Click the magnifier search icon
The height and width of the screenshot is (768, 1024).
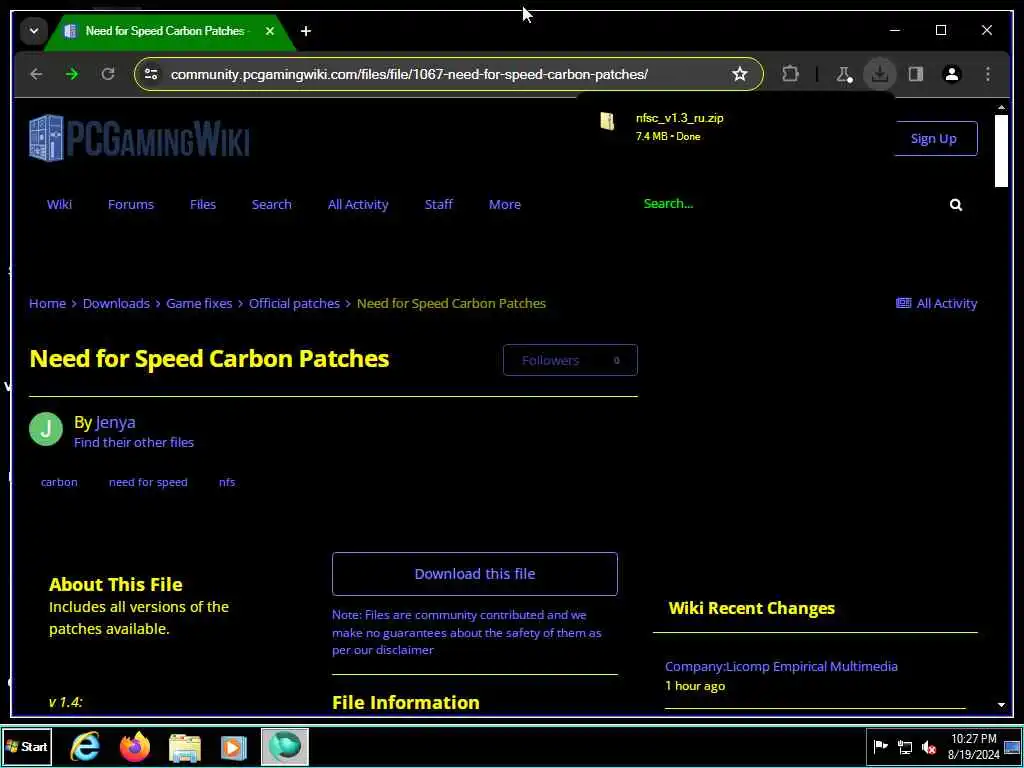[956, 205]
